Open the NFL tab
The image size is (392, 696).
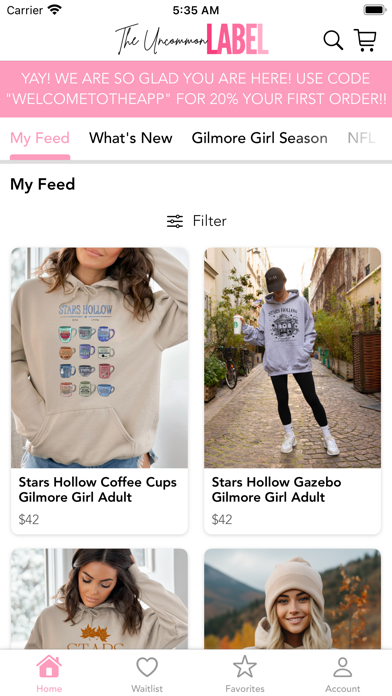click(361, 138)
